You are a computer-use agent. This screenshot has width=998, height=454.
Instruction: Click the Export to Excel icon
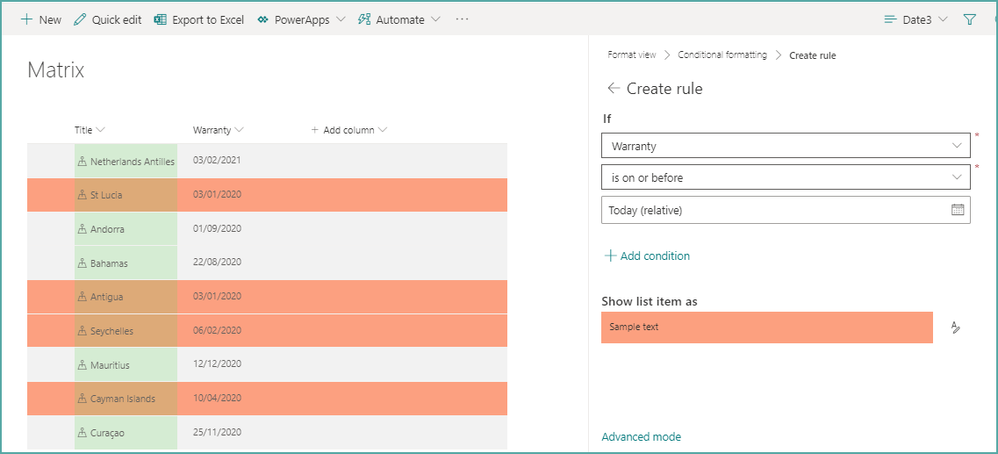click(x=160, y=19)
